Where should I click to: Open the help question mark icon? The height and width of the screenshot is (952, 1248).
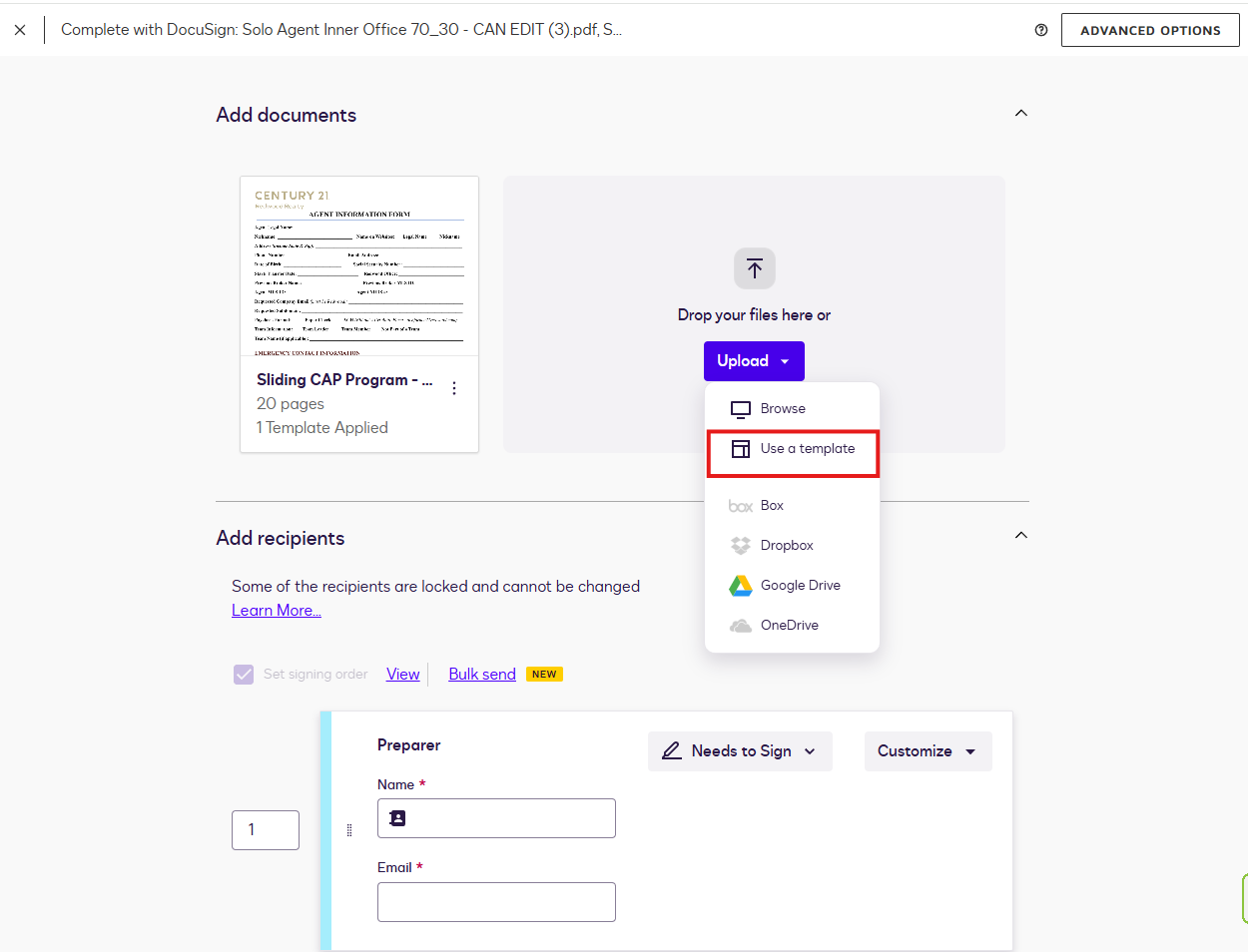click(1041, 30)
